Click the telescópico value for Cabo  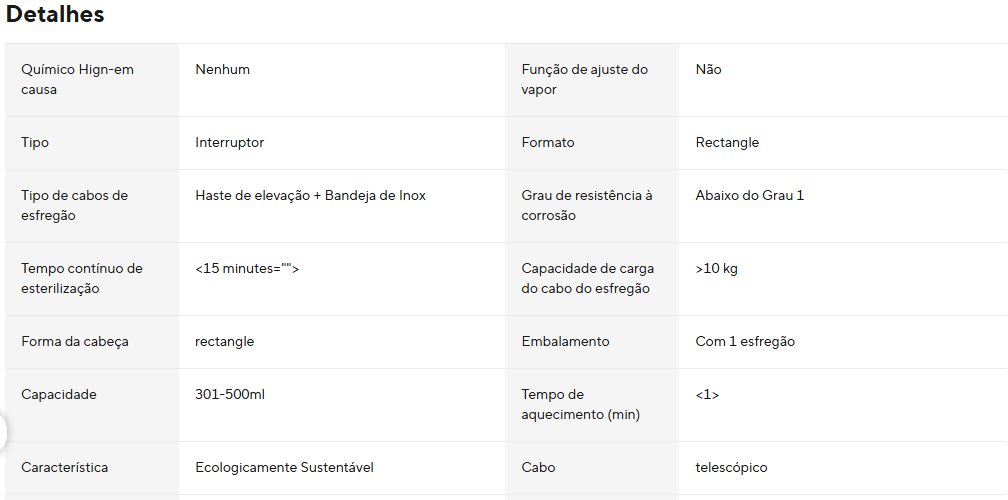click(731, 468)
